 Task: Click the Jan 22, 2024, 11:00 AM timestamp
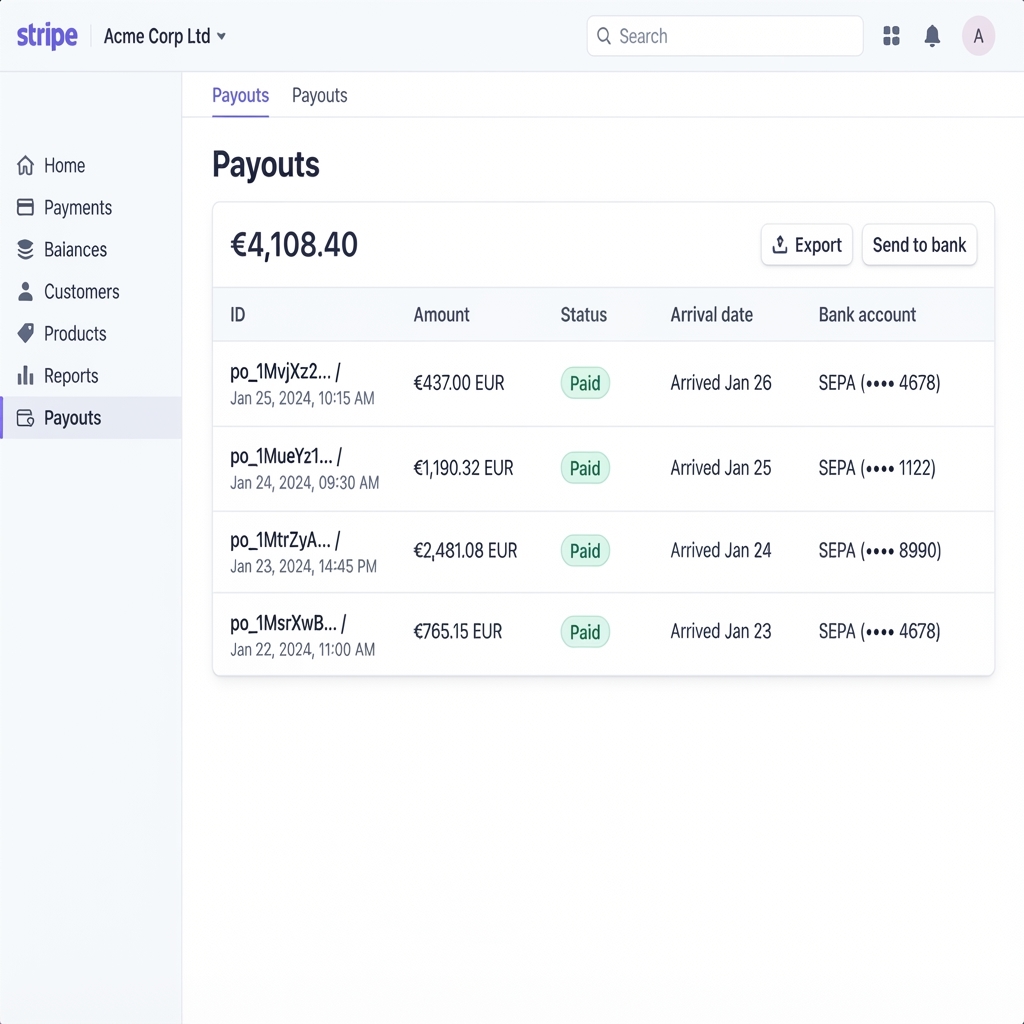coord(302,650)
